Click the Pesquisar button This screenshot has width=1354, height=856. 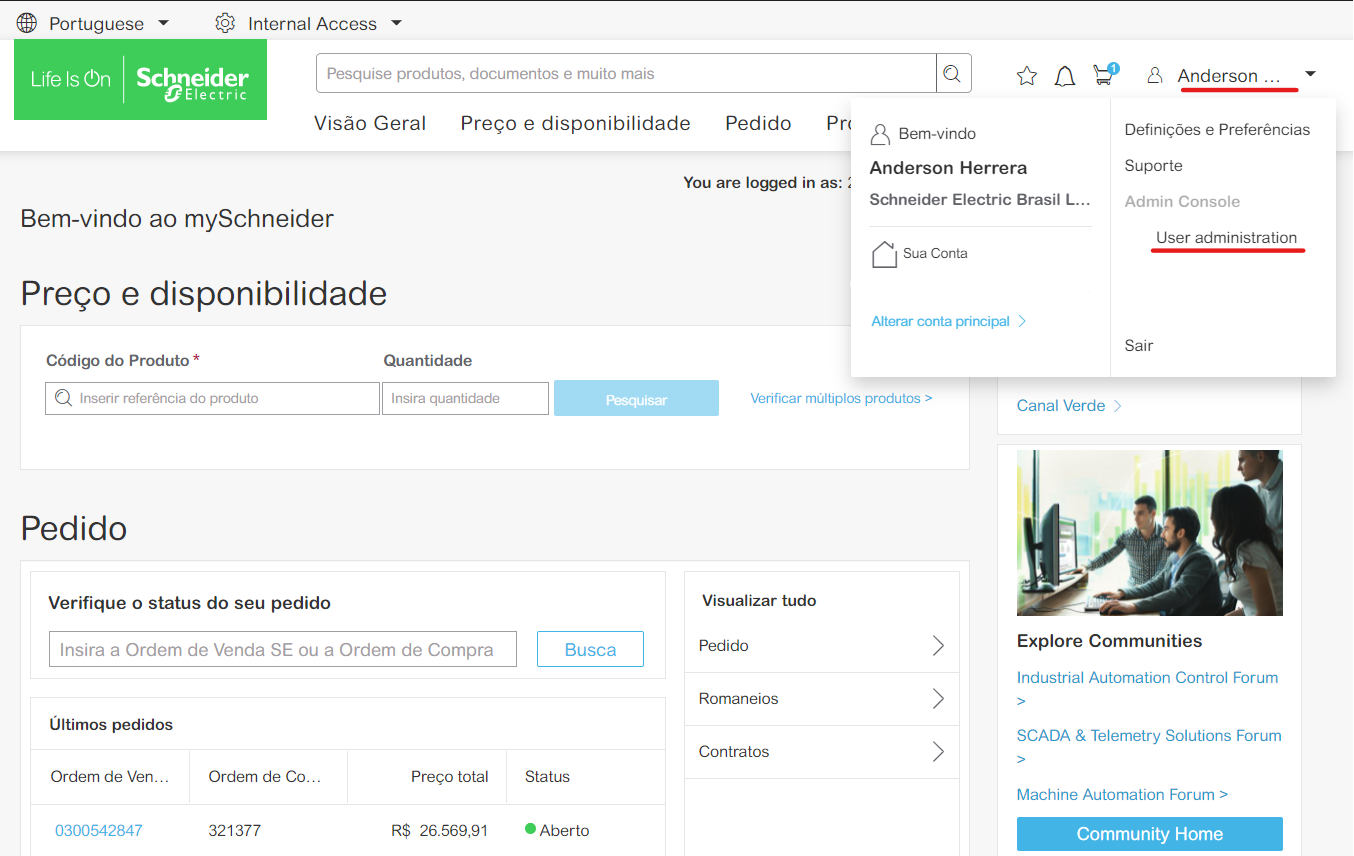636,398
